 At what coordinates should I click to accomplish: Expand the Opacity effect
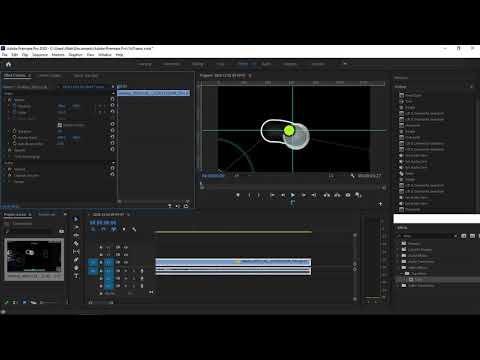coord(5,150)
